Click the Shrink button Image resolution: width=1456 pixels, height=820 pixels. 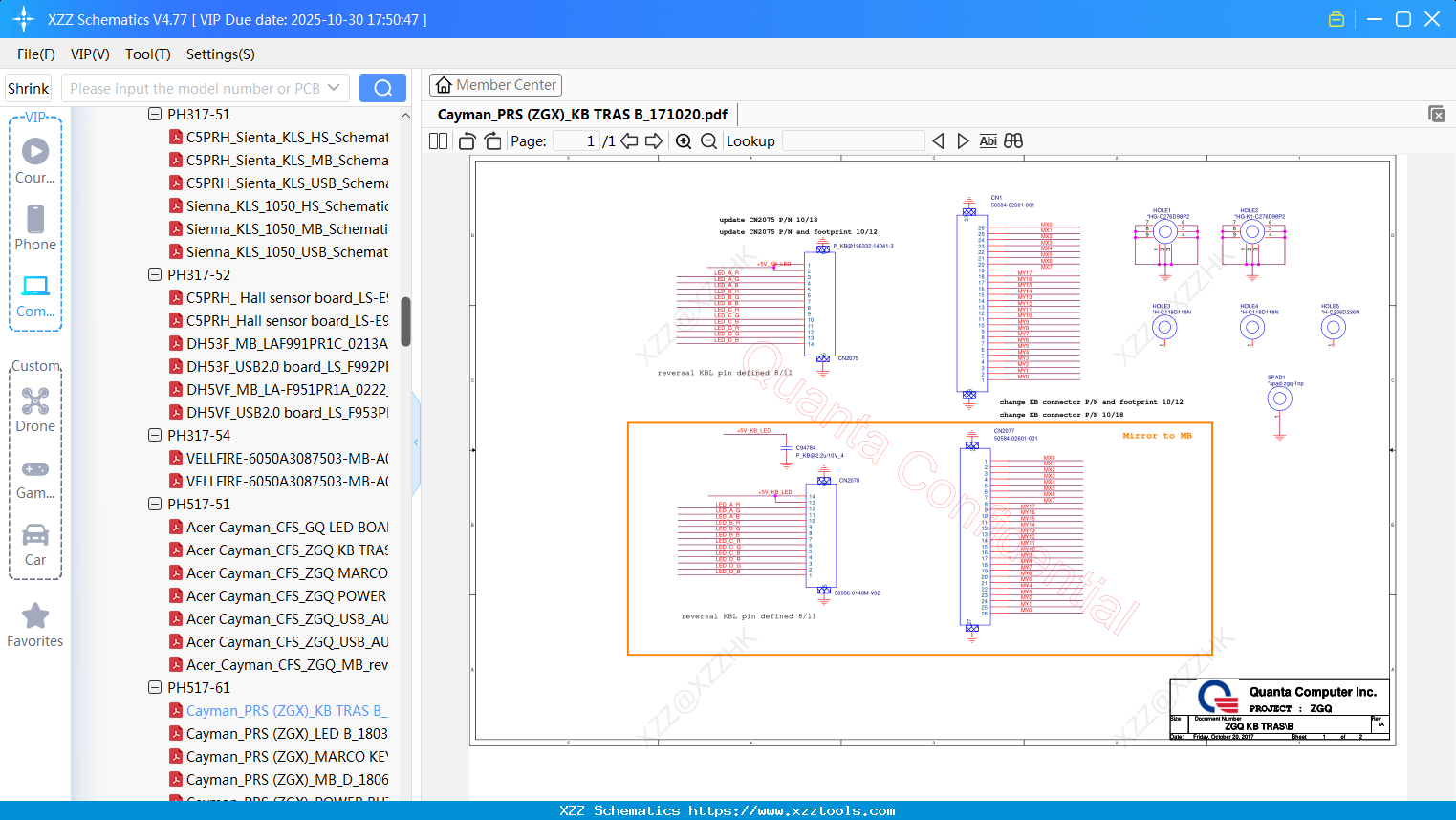pyautogui.click(x=29, y=88)
